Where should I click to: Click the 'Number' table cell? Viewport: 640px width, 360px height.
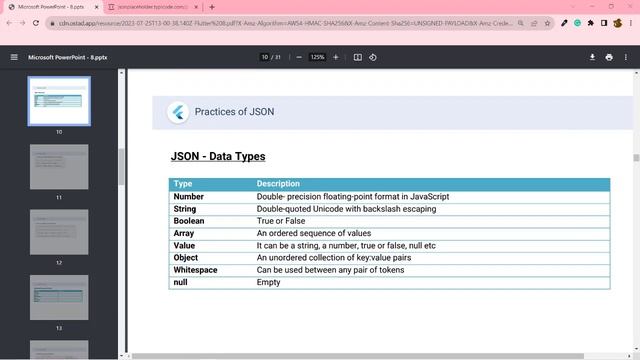189,197
